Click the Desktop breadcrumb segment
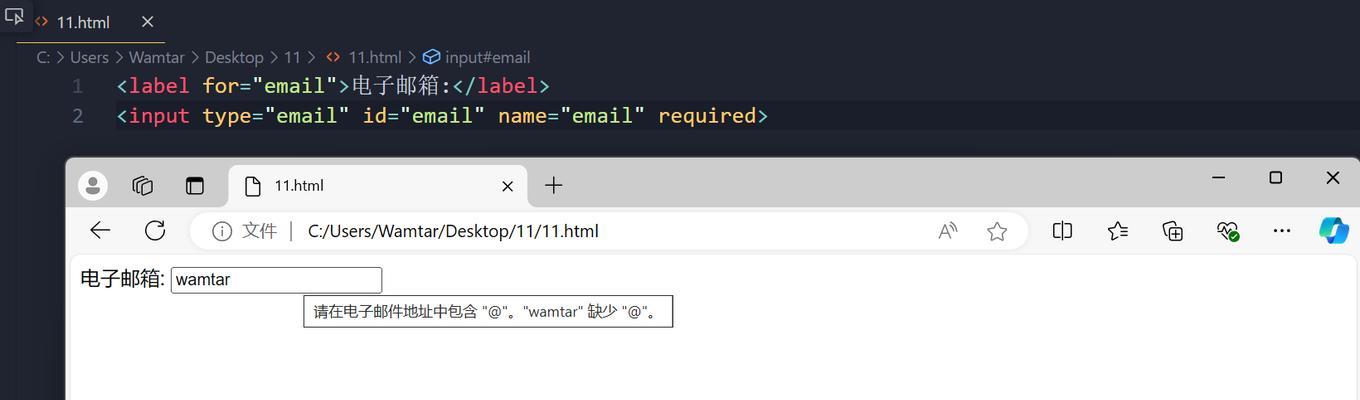The image size is (1360, 400). (x=233, y=57)
